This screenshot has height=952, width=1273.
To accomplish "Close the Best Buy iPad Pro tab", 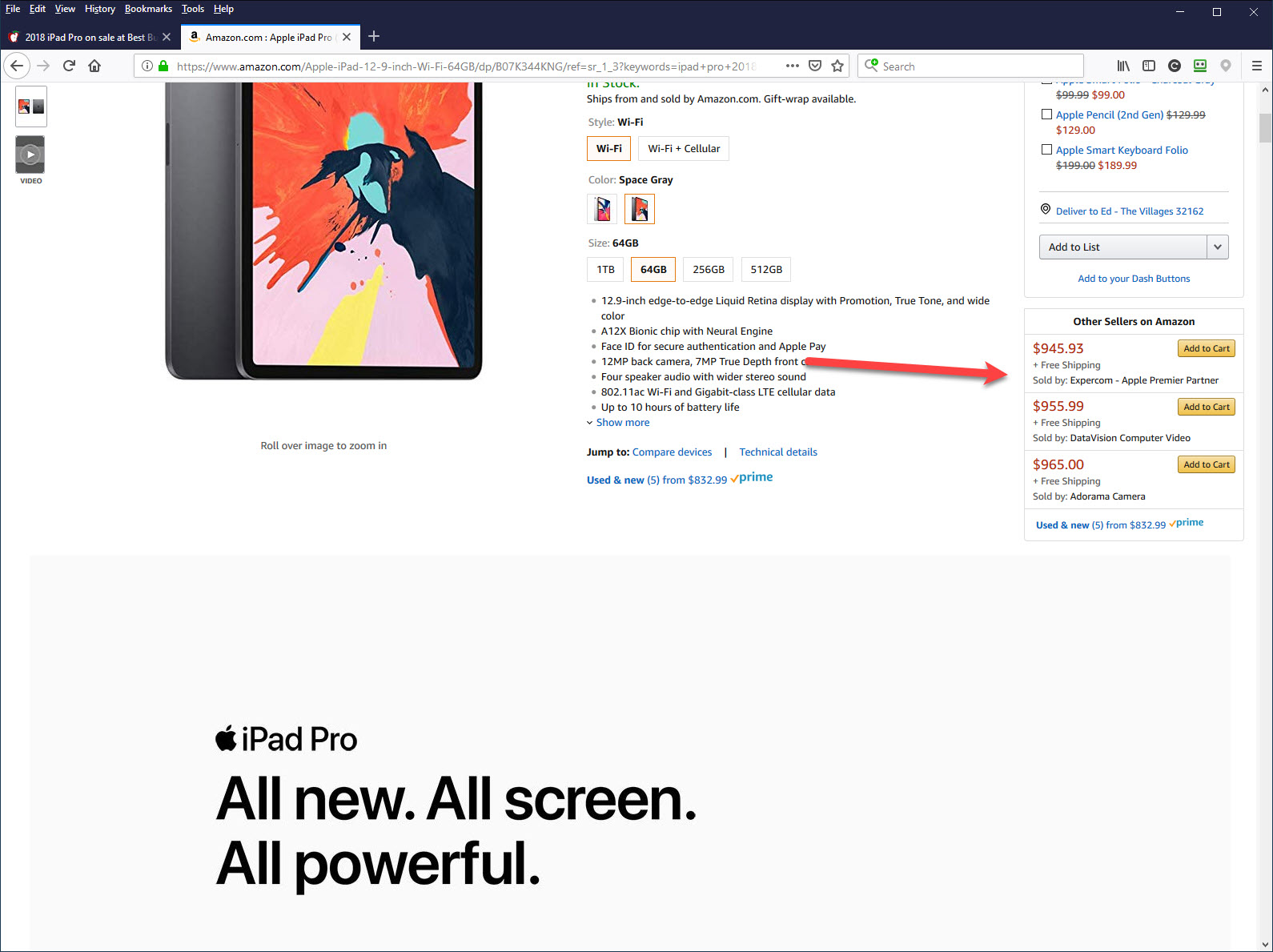I will click(167, 37).
